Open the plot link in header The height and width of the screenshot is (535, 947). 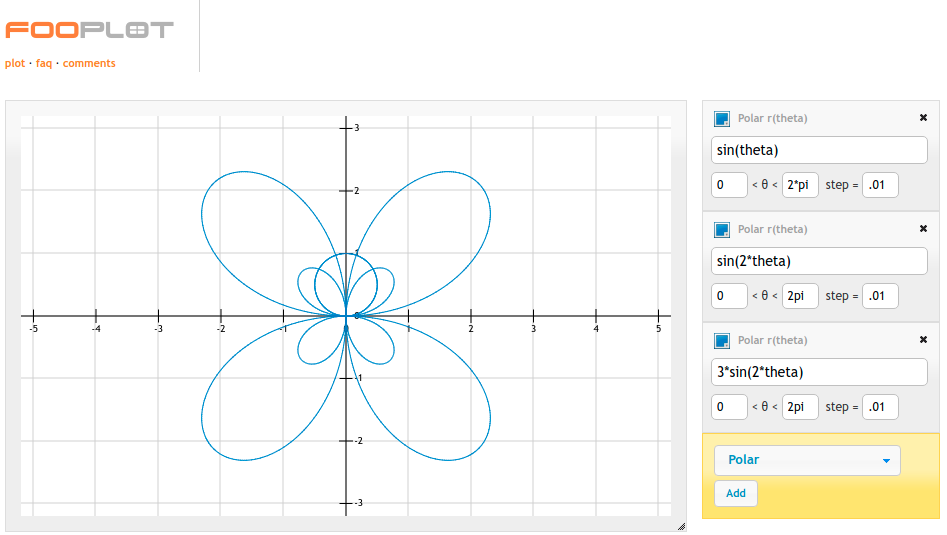pyautogui.click(x=15, y=63)
